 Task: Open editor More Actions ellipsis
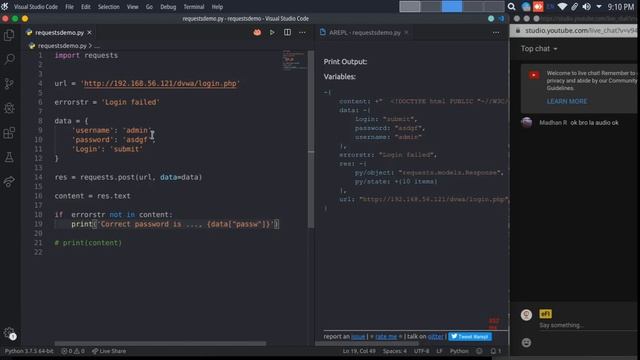click(x=302, y=33)
